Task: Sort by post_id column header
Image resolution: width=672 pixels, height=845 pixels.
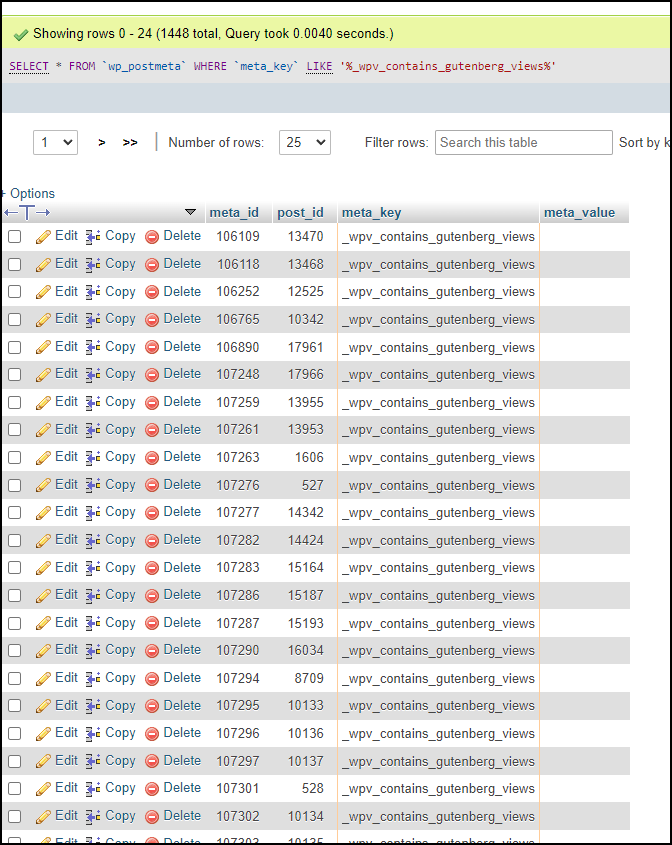Action: pyautogui.click(x=300, y=213)
